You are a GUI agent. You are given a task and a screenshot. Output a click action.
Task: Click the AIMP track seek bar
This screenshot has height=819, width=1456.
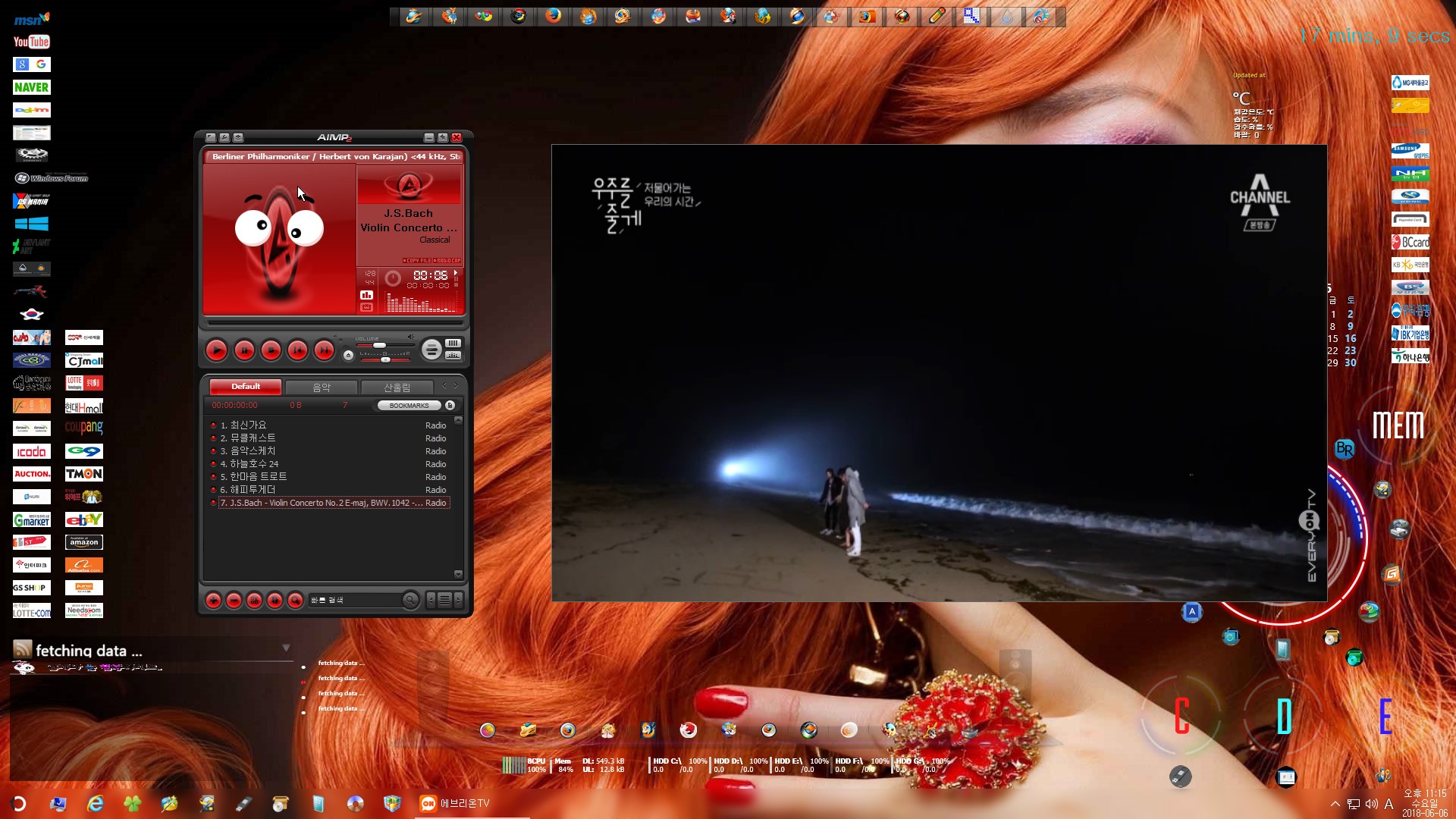(x=334, y=323)
